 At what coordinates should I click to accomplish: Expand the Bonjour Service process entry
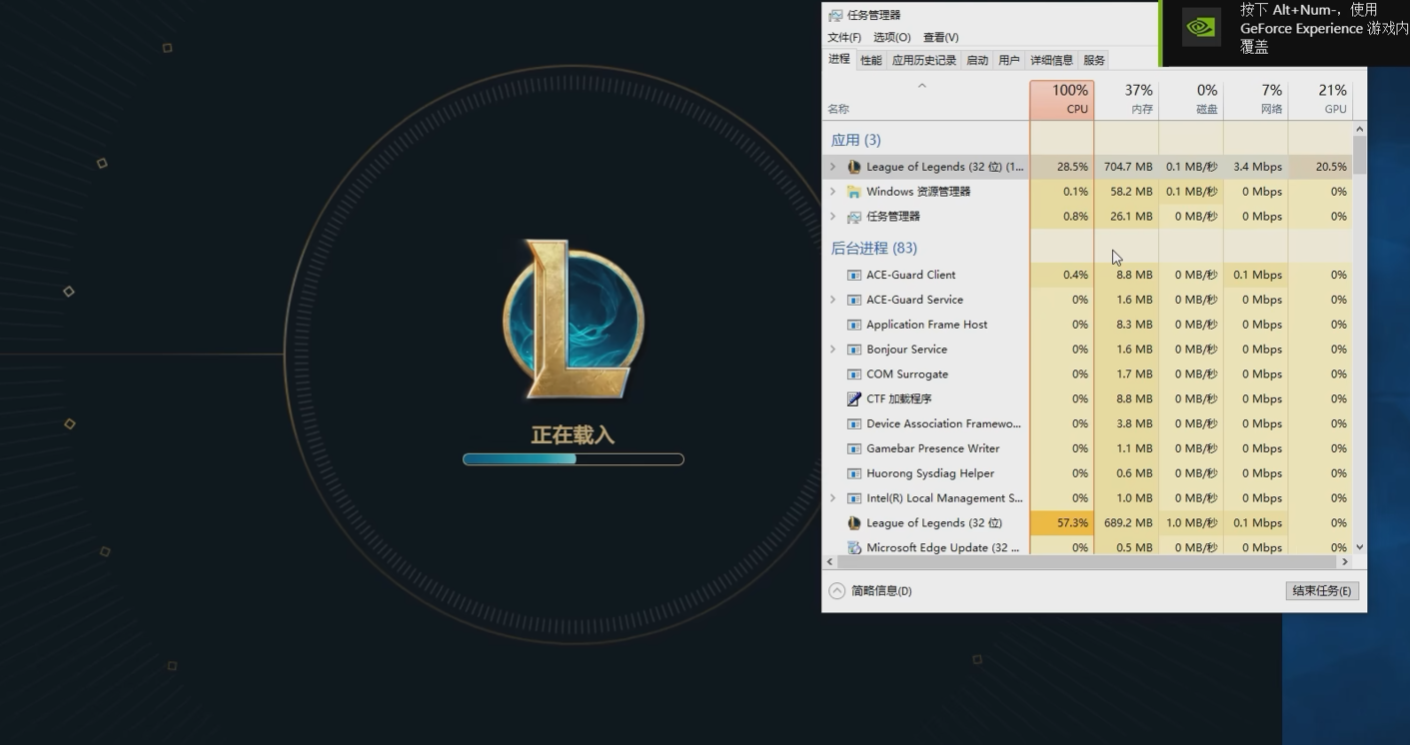pos(833,349)
